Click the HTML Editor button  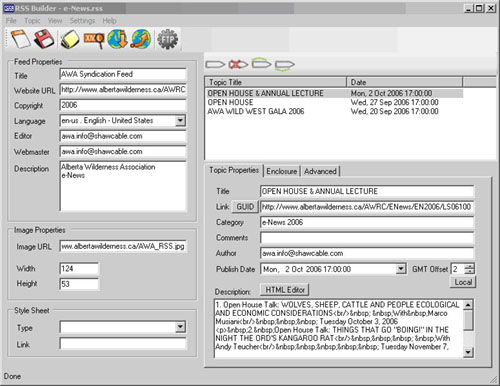[x=285, y=290]
